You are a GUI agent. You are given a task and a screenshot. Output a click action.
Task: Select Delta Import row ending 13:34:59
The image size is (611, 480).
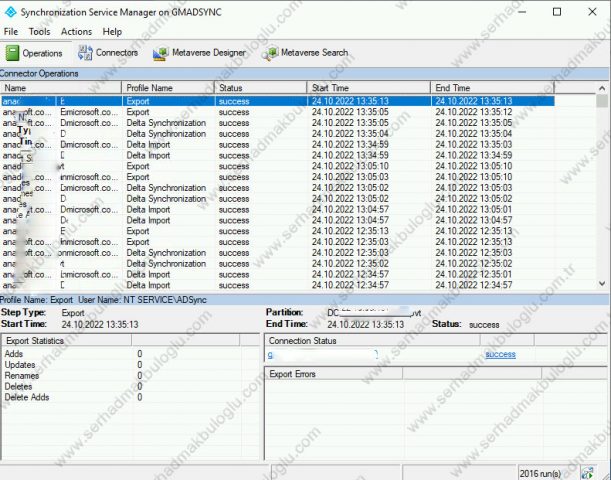click(277, 155)
